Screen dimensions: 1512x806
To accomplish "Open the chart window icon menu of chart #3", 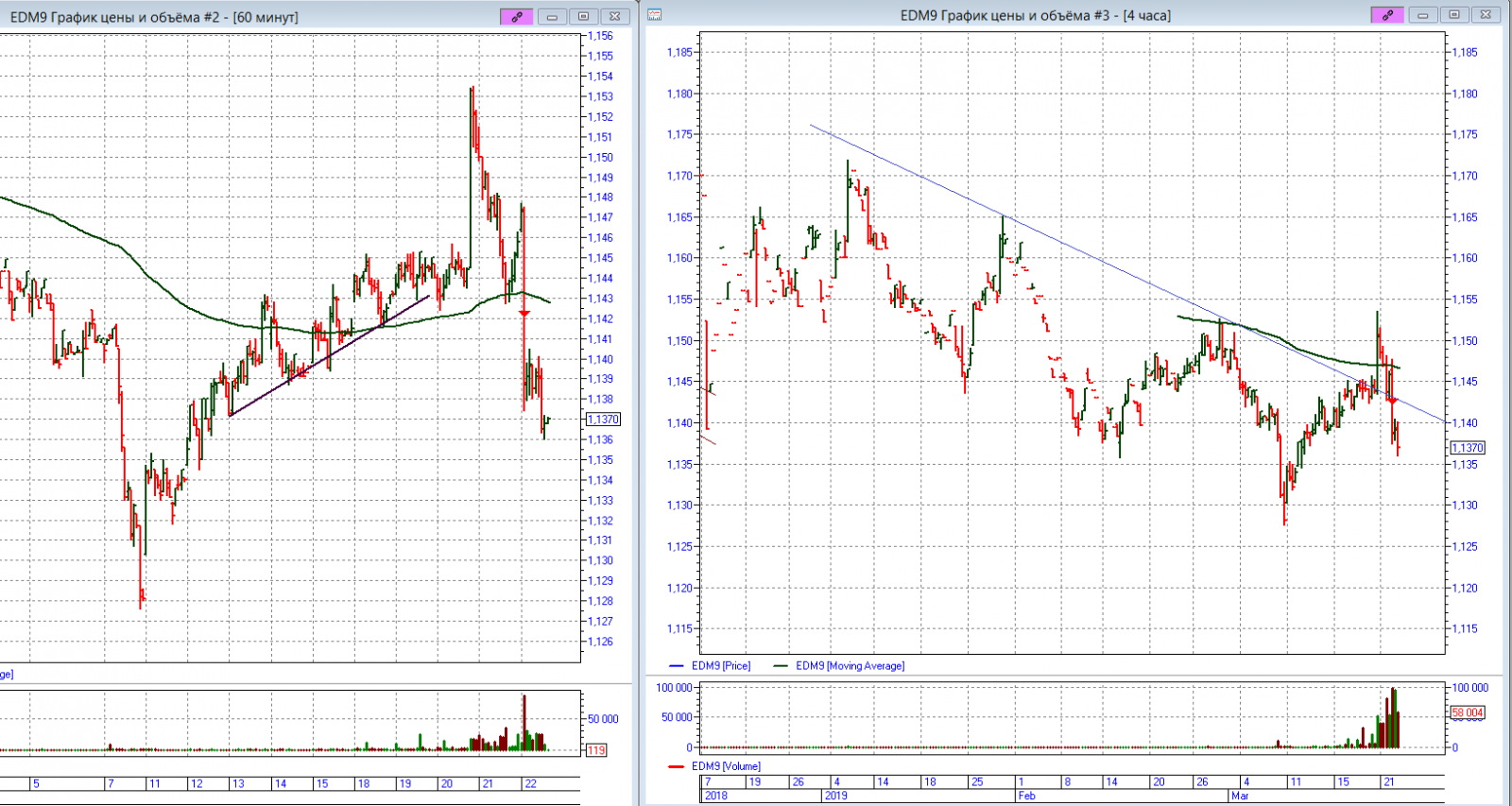I will [654, 15].
